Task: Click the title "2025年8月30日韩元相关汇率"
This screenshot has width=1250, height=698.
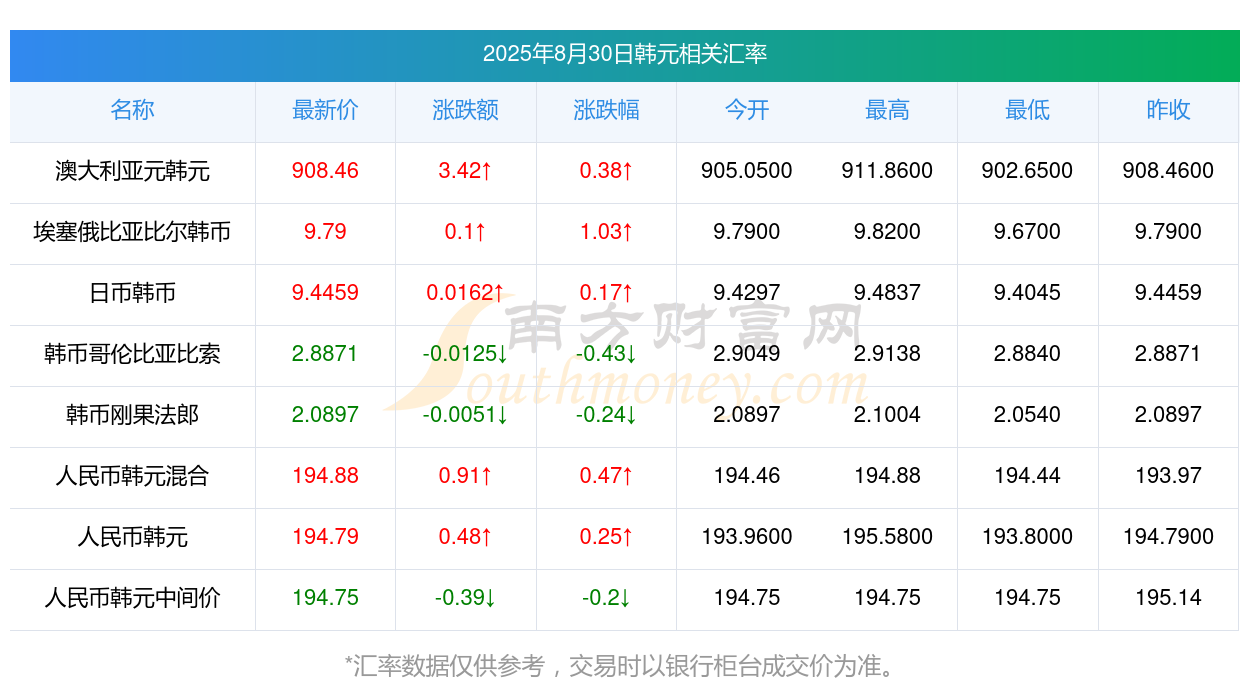Action: click(x=625, y=54)
